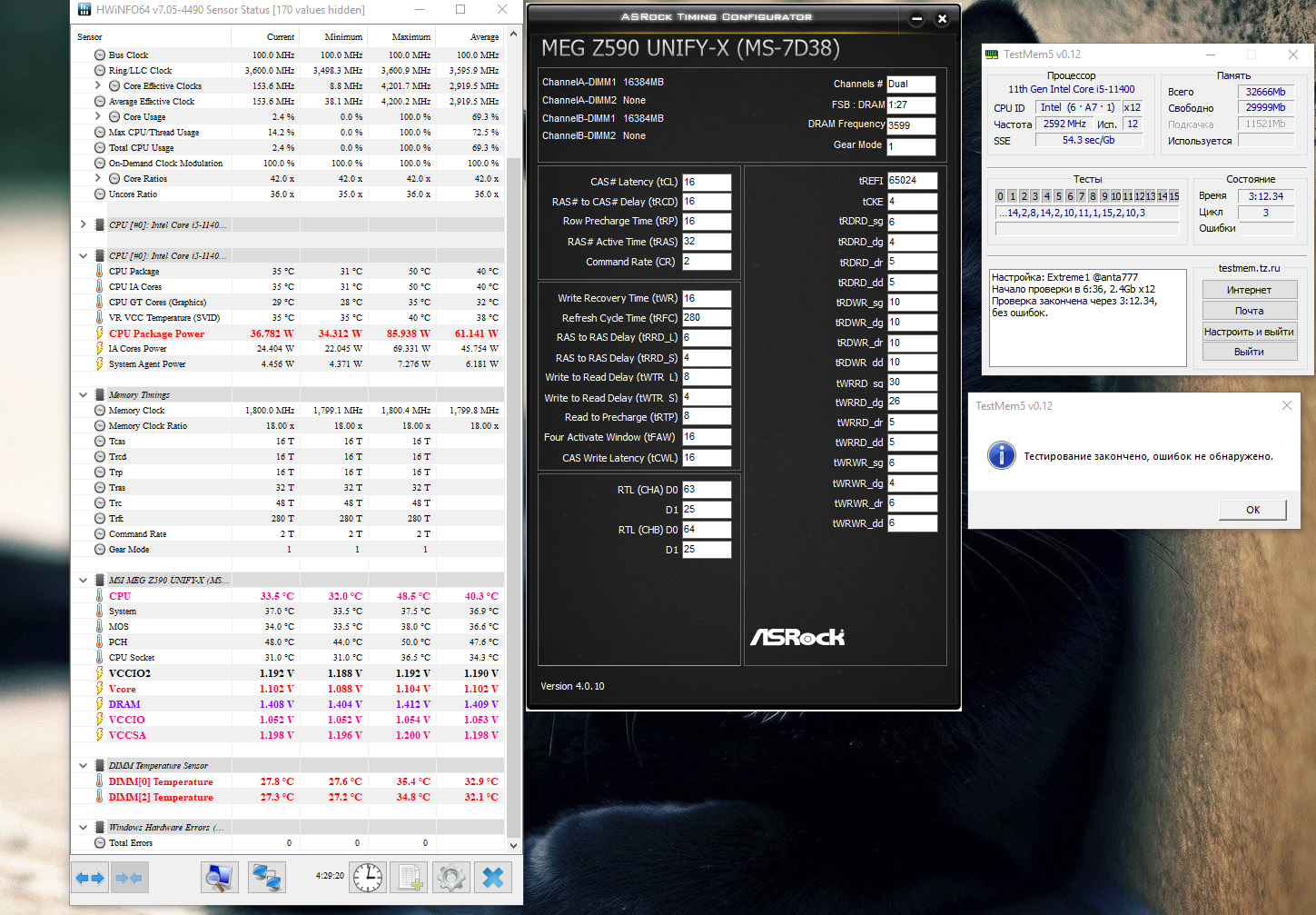Viewport: 1316px width, 915px height.
Task: Click the TestMem5 title bar app icon
Action: click(992, 55)
